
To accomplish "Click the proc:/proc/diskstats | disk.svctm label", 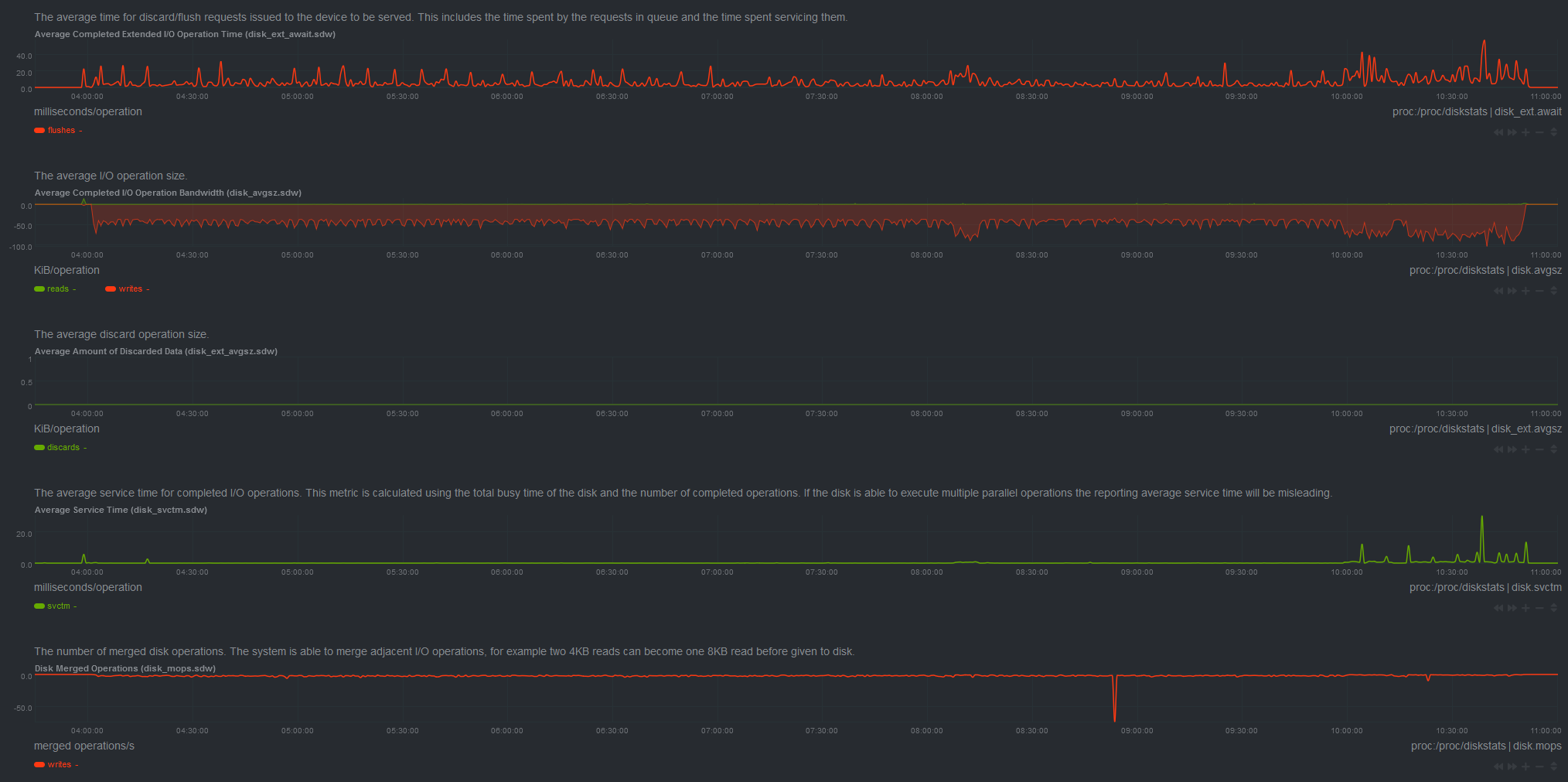I will [1485, 588].
